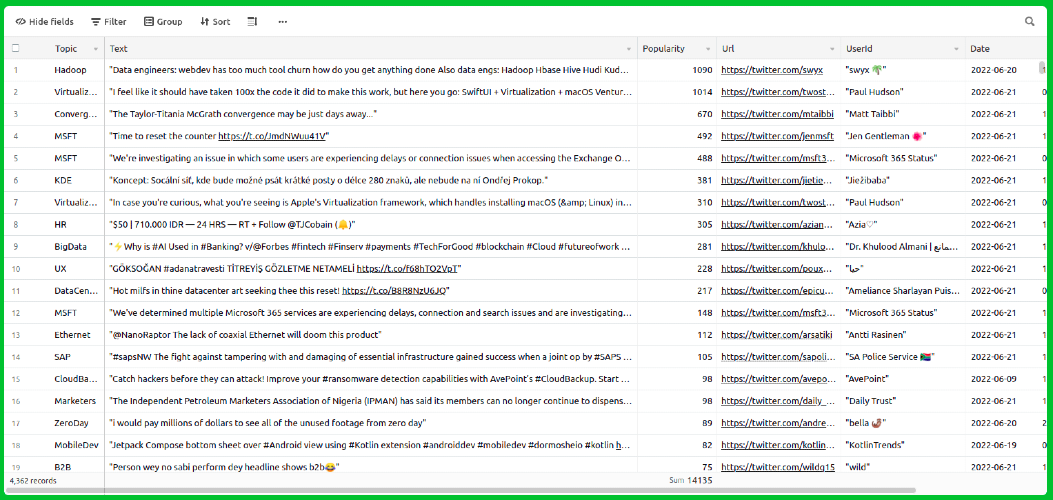Click the row height icon
This screenshot has height=500, width=1053.
click(x=253, y=21)
